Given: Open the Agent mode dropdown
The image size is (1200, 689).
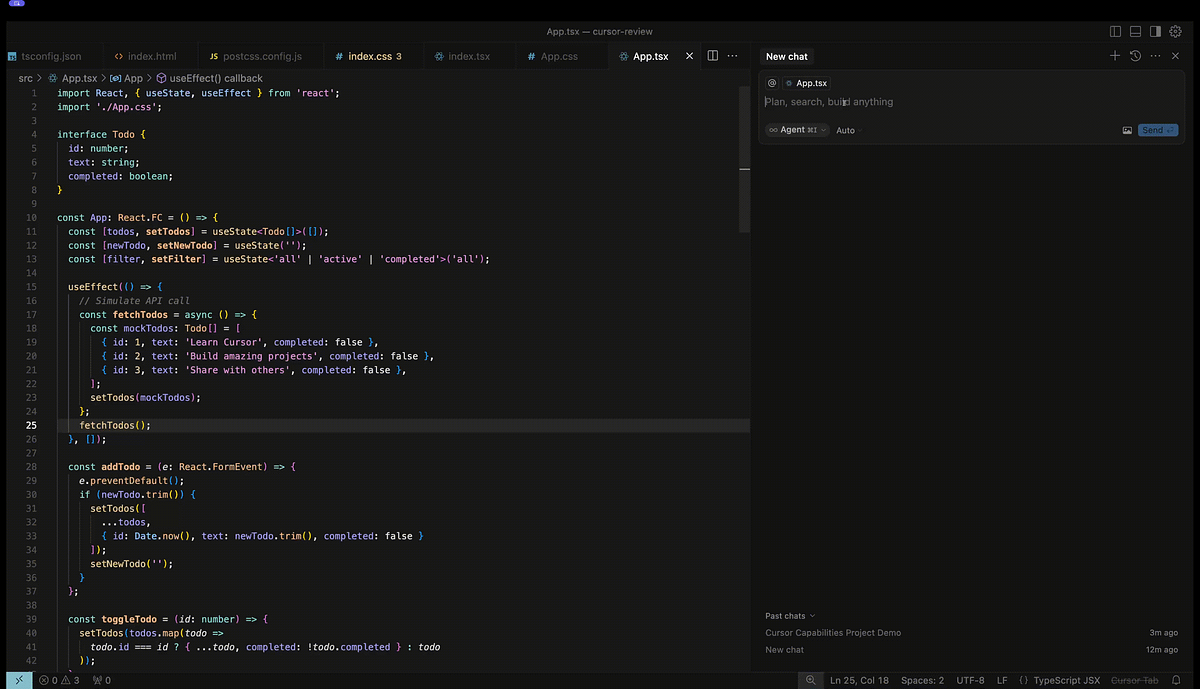Looking at the screenshot, I should click(x=795, y=129).
